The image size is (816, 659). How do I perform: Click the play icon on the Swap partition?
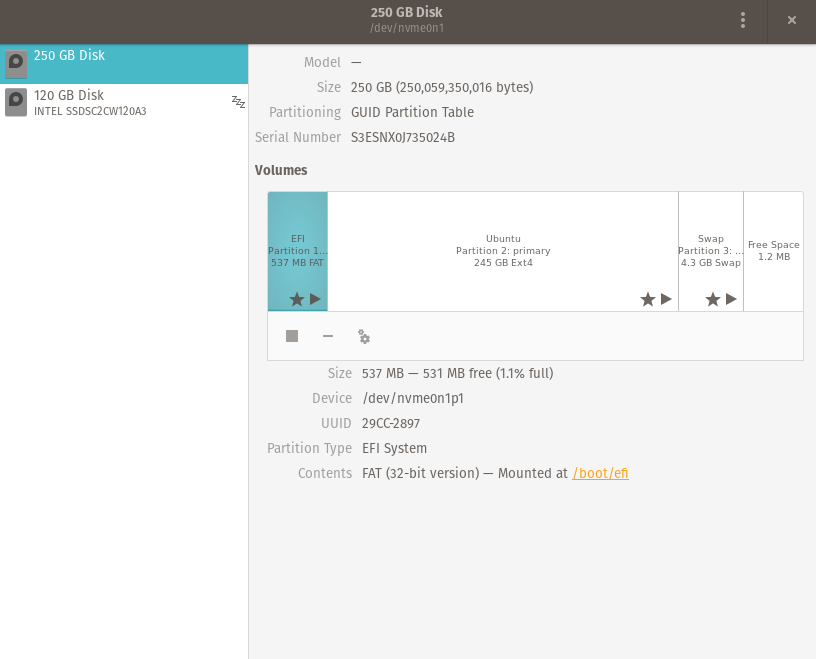click(x=731, y=298)
